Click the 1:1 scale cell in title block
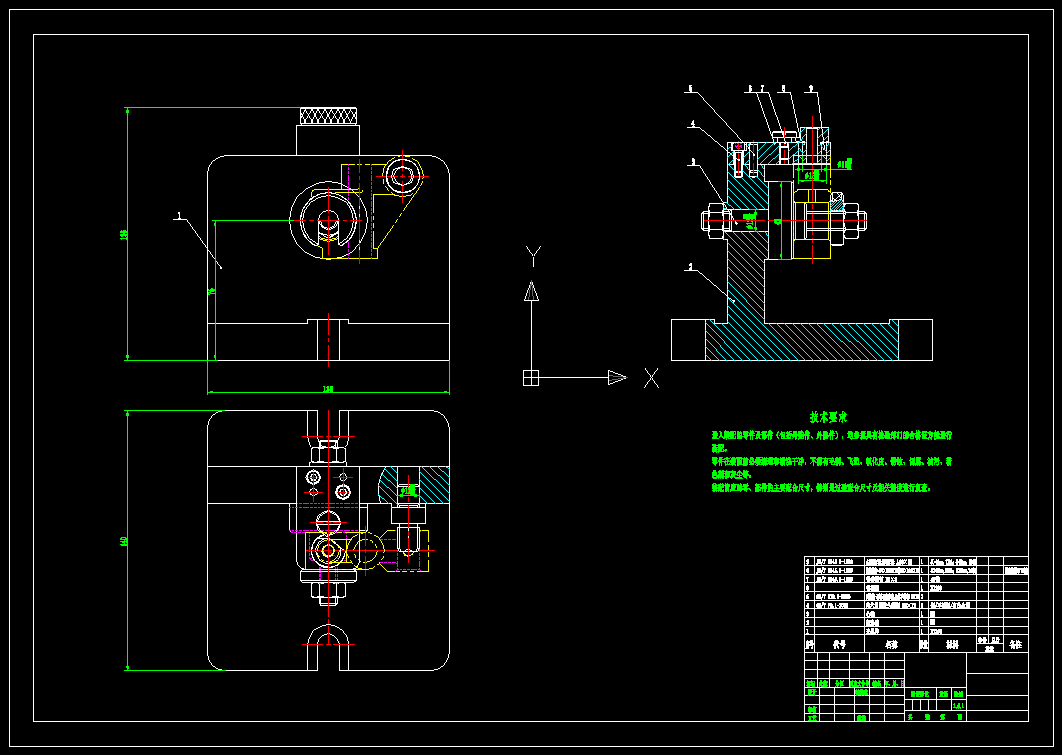This screenshot has width=1062, height=755. [x=959, y=706]
